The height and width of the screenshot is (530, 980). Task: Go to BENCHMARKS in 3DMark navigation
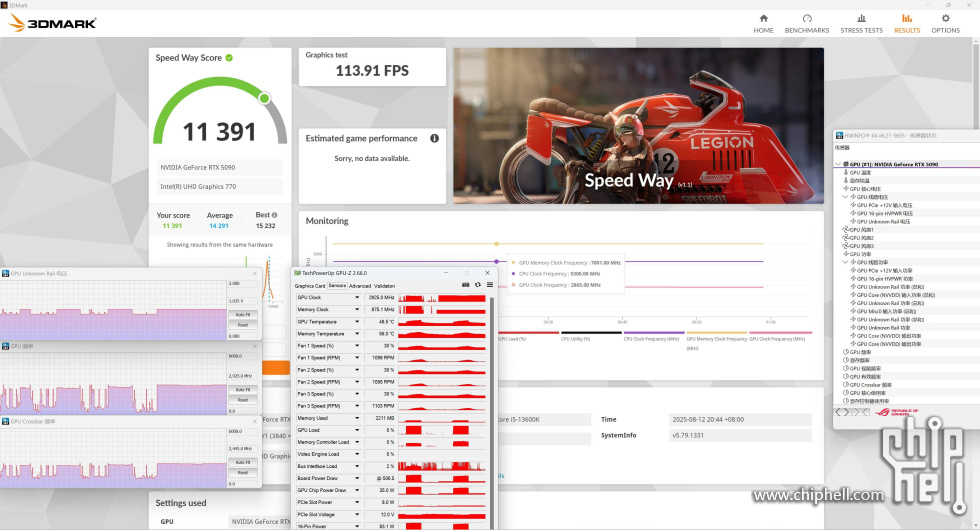pyautogui.click(x=807, y=24)
